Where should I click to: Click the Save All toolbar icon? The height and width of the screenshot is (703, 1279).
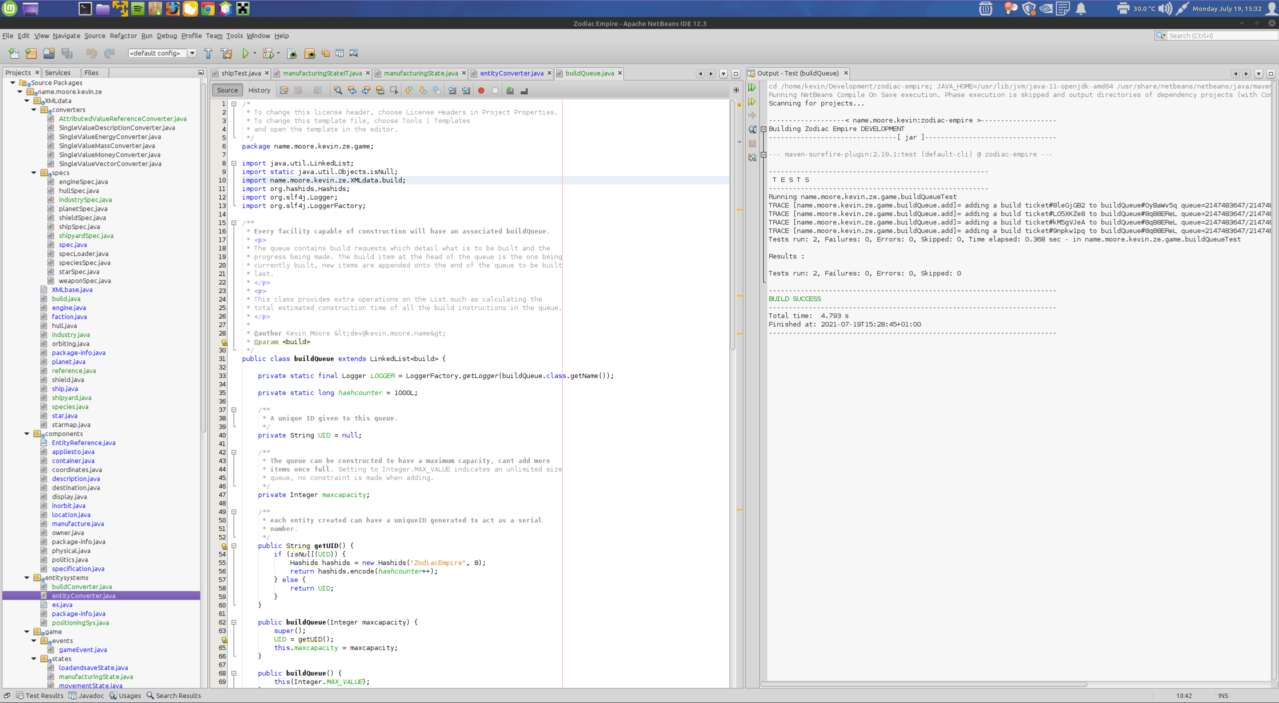67,54
